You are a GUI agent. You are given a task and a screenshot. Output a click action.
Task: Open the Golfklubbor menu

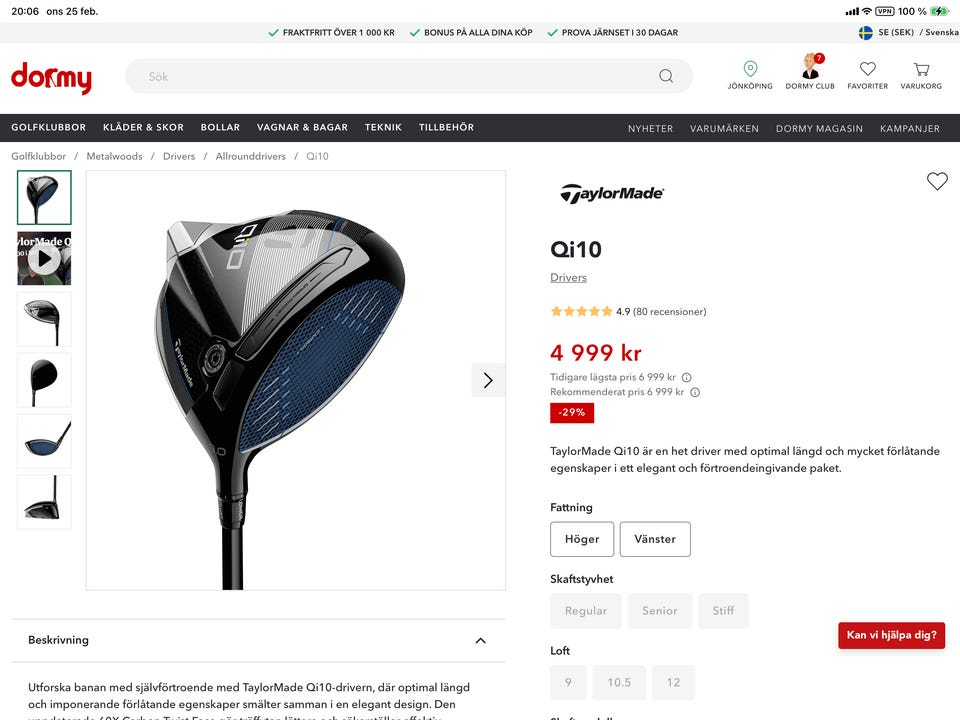[48, 127]
